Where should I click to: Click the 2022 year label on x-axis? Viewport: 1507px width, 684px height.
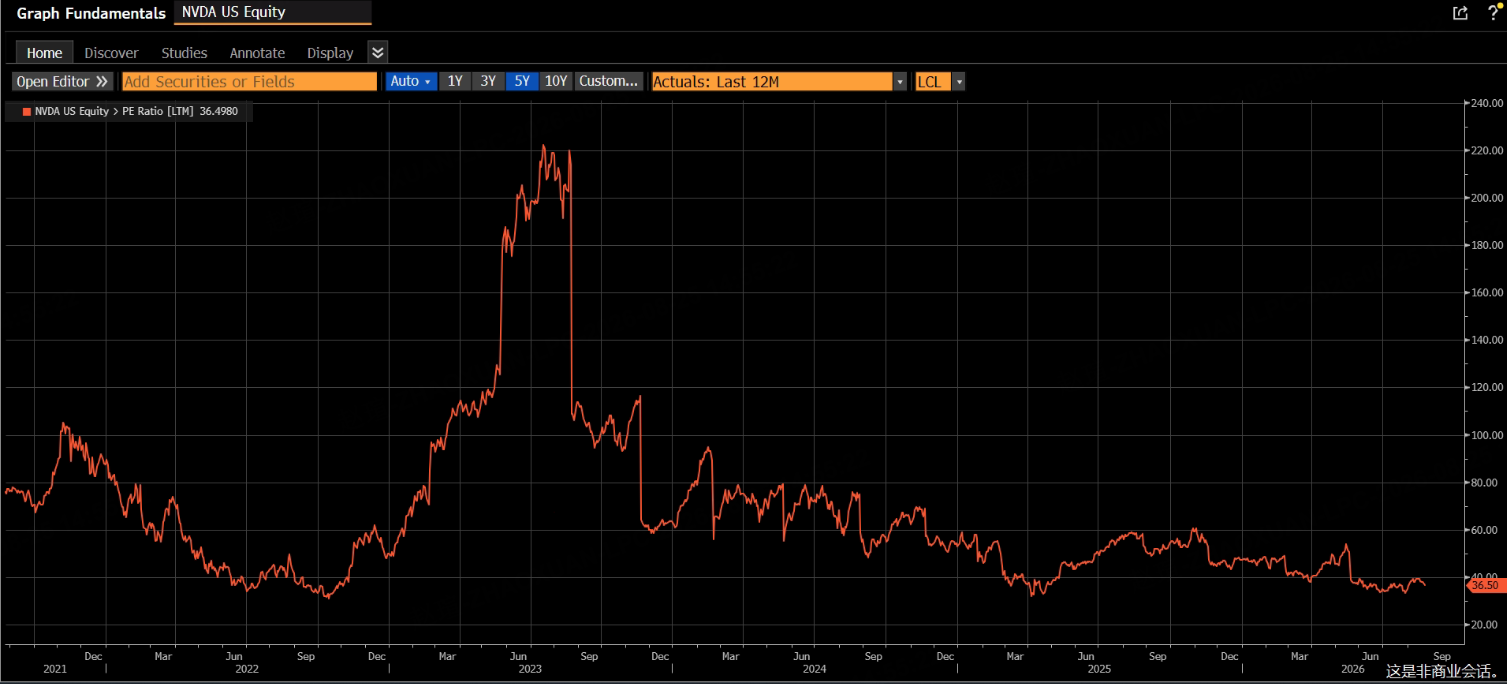coord(246,669)
